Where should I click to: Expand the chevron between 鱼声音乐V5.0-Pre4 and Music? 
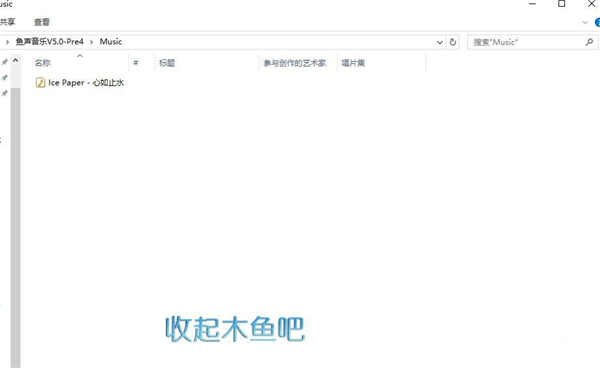coord(91,42)
